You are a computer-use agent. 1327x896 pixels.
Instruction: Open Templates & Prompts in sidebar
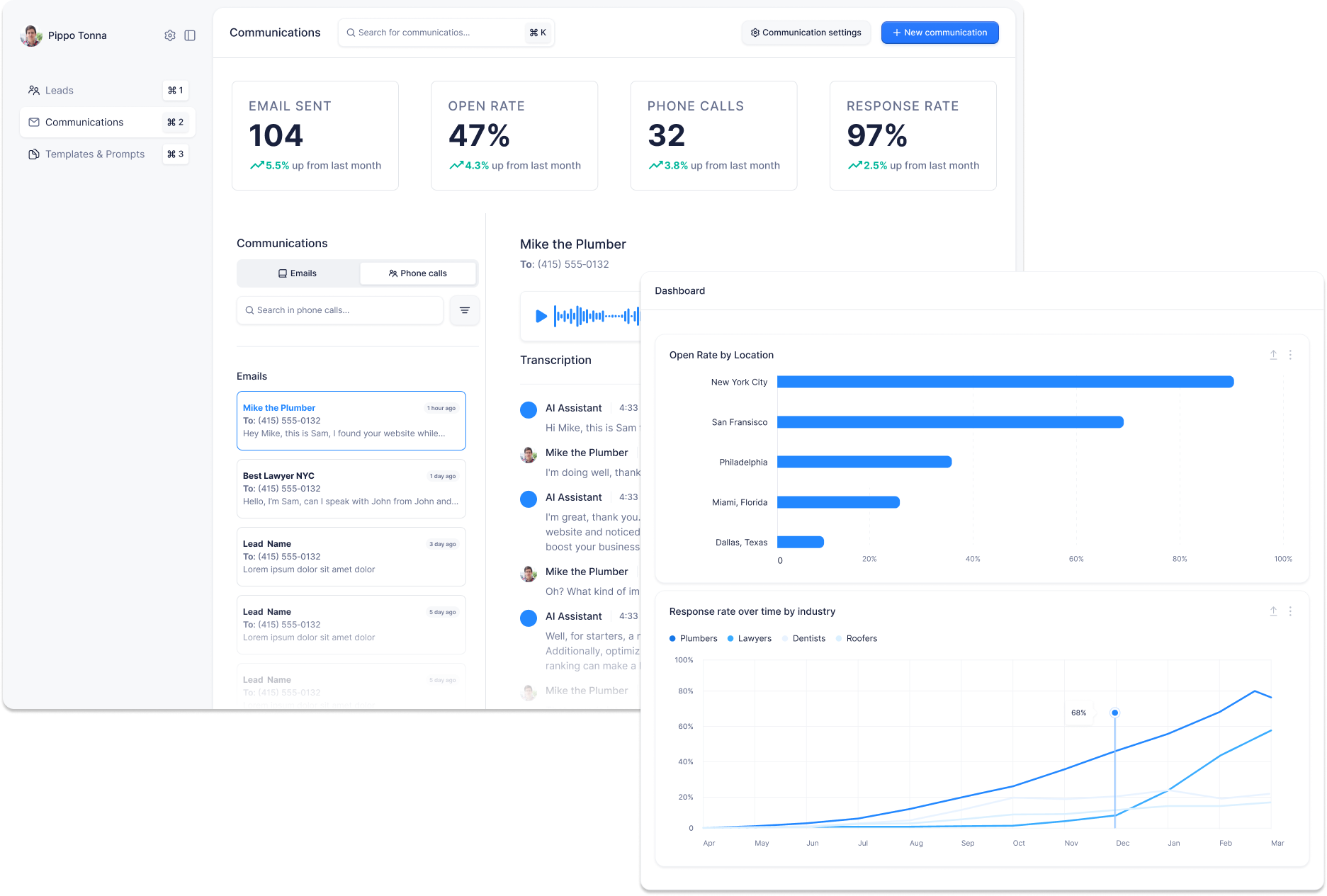tap(108, 154)
